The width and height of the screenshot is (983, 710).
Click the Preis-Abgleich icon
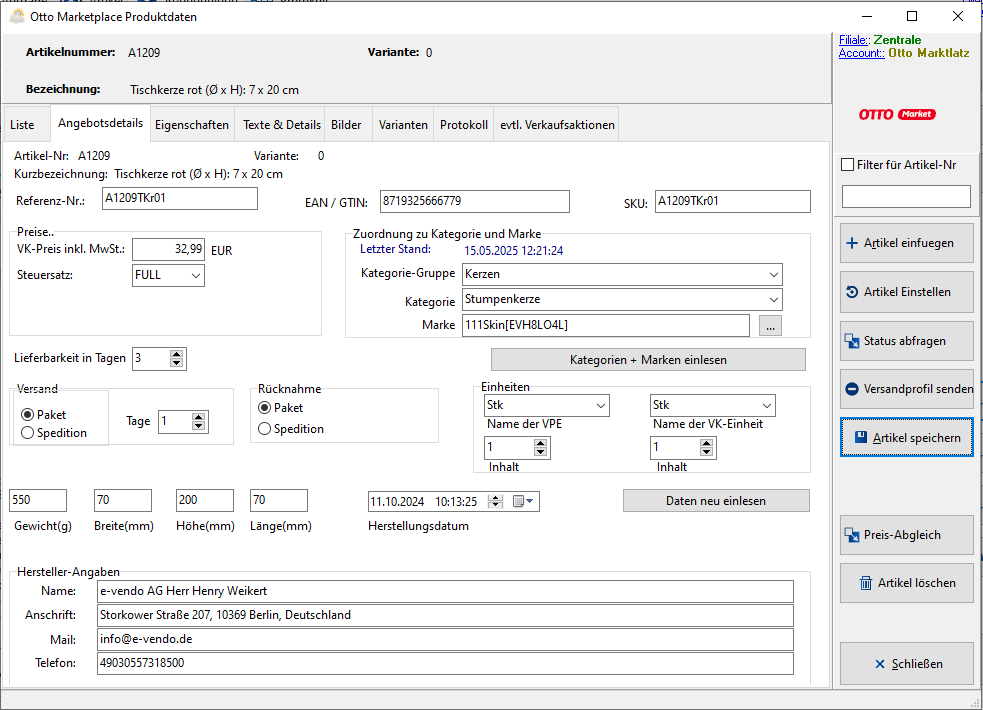tap(852, 535)
